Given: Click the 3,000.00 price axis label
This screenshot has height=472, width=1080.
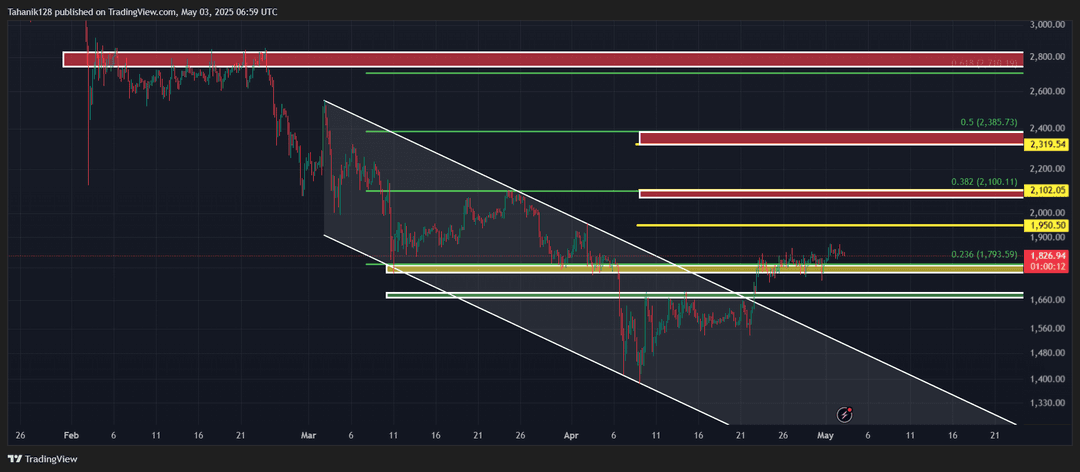Looking at the screenshot, I should pyautogui.click(x=1047, y=24).
